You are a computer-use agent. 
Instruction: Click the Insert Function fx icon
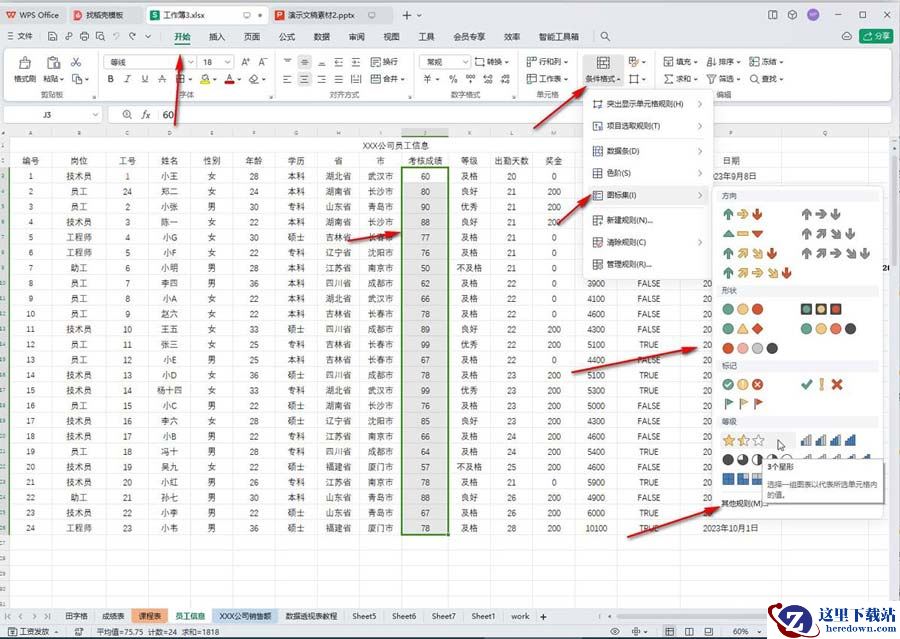click(x=146, y=115)
